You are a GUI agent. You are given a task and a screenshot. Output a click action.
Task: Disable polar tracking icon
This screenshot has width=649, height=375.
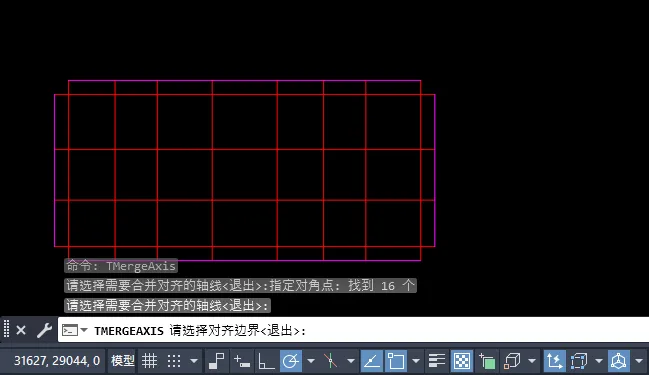coord(291,361)
